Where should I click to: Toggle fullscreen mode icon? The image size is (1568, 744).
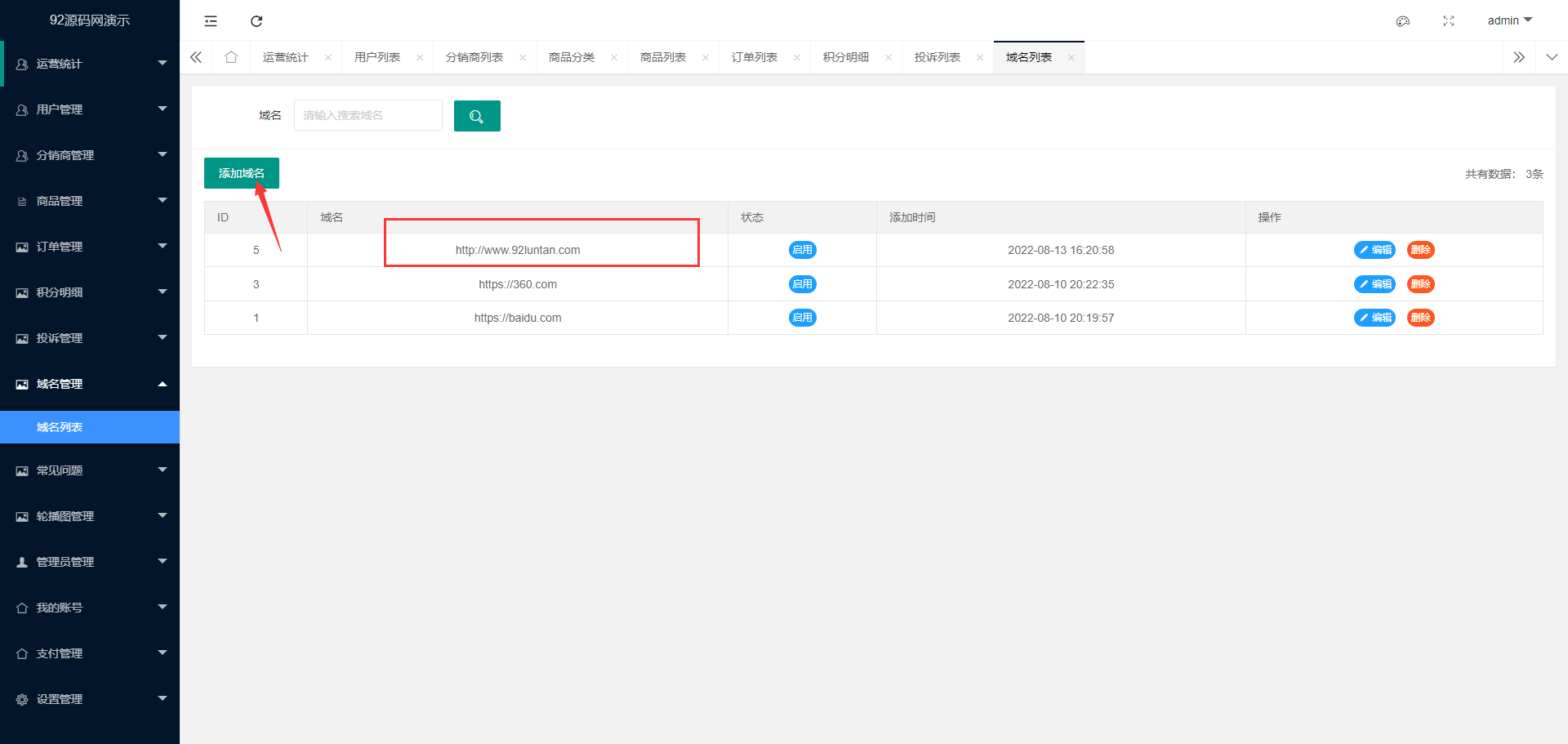[x=1448, y=21]
